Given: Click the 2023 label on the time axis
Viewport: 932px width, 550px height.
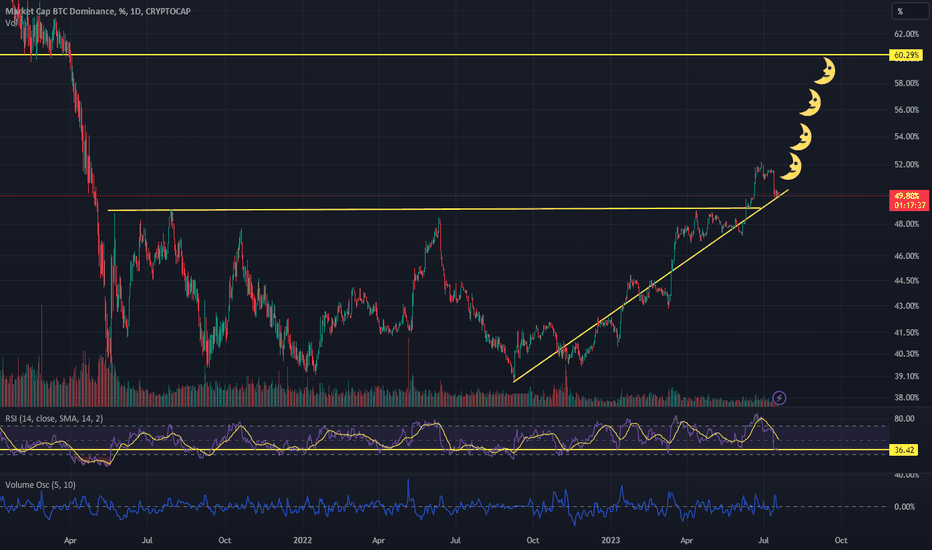Looking at the screenshot, I should pyautogui.click(x=610, y=540).
